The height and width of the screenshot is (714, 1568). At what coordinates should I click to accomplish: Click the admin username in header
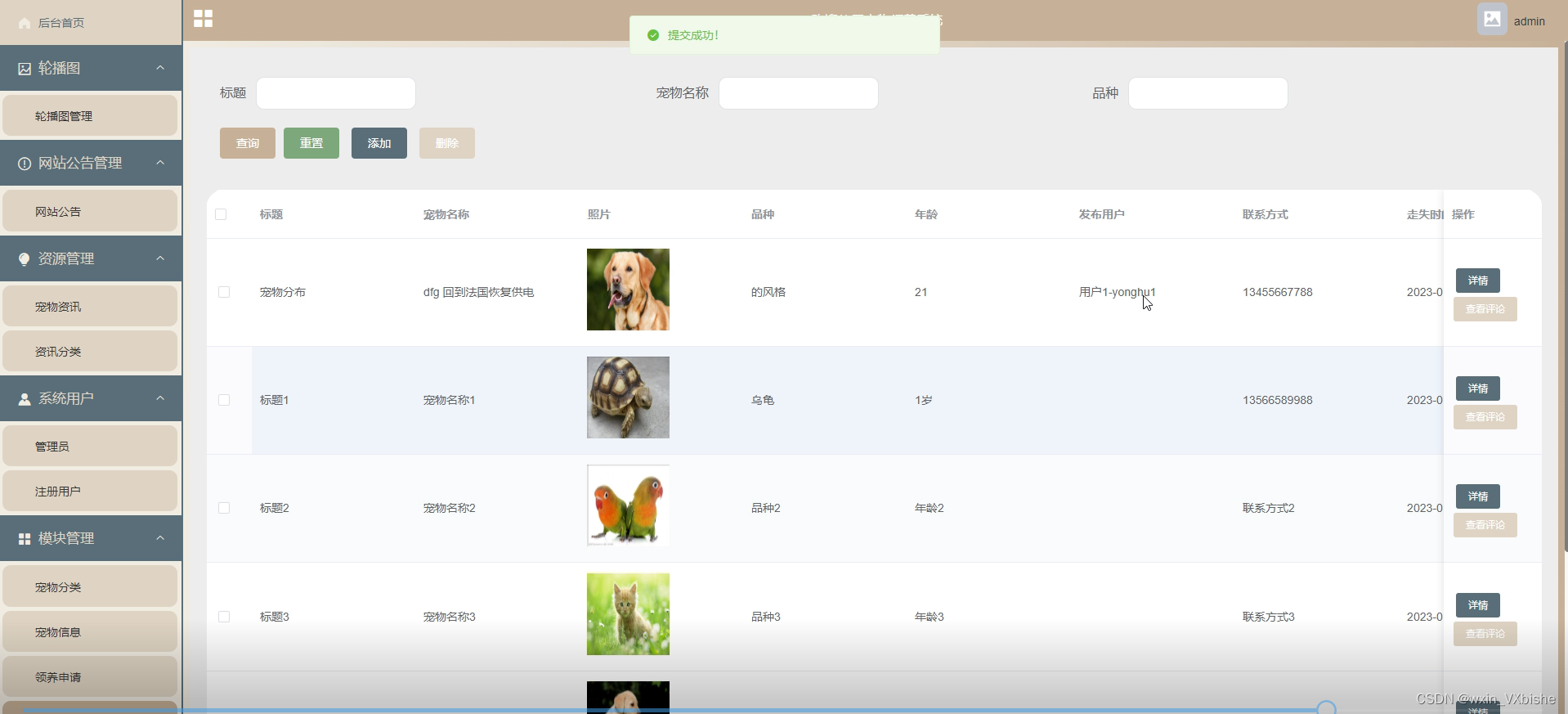(1529, 22)
